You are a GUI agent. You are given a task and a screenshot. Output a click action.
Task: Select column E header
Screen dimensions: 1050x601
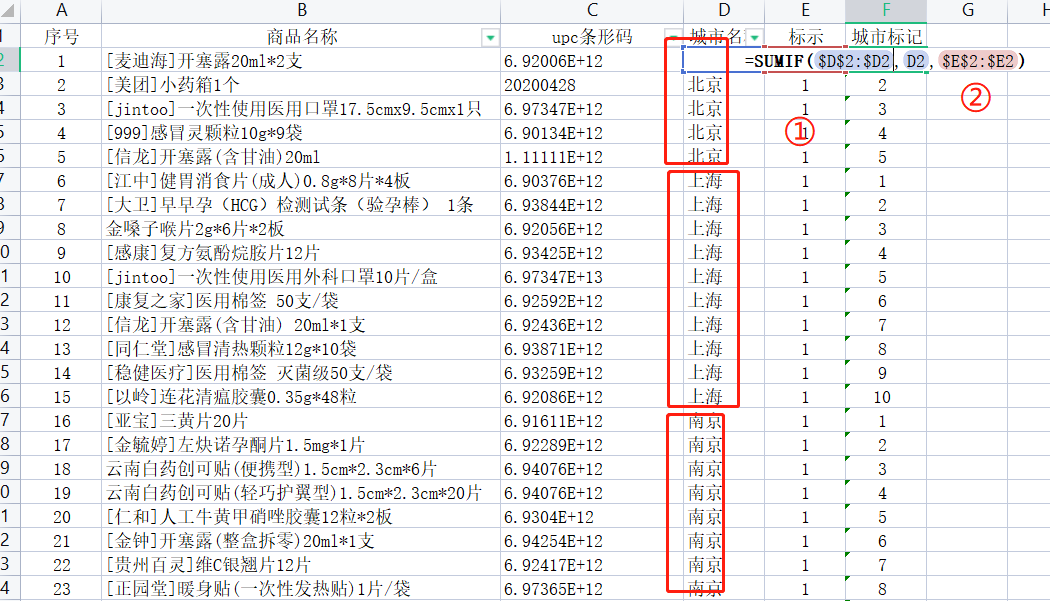point(805,10)
